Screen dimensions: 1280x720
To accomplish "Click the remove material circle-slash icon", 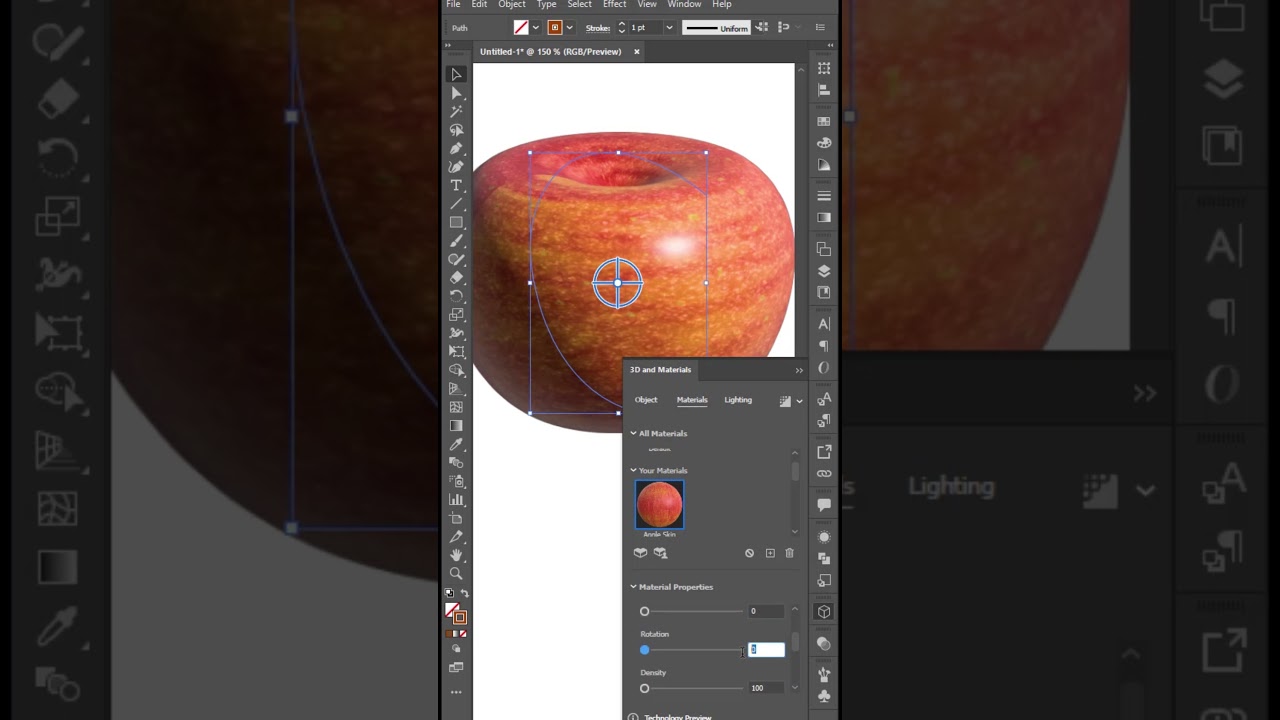I will point(749,553).
